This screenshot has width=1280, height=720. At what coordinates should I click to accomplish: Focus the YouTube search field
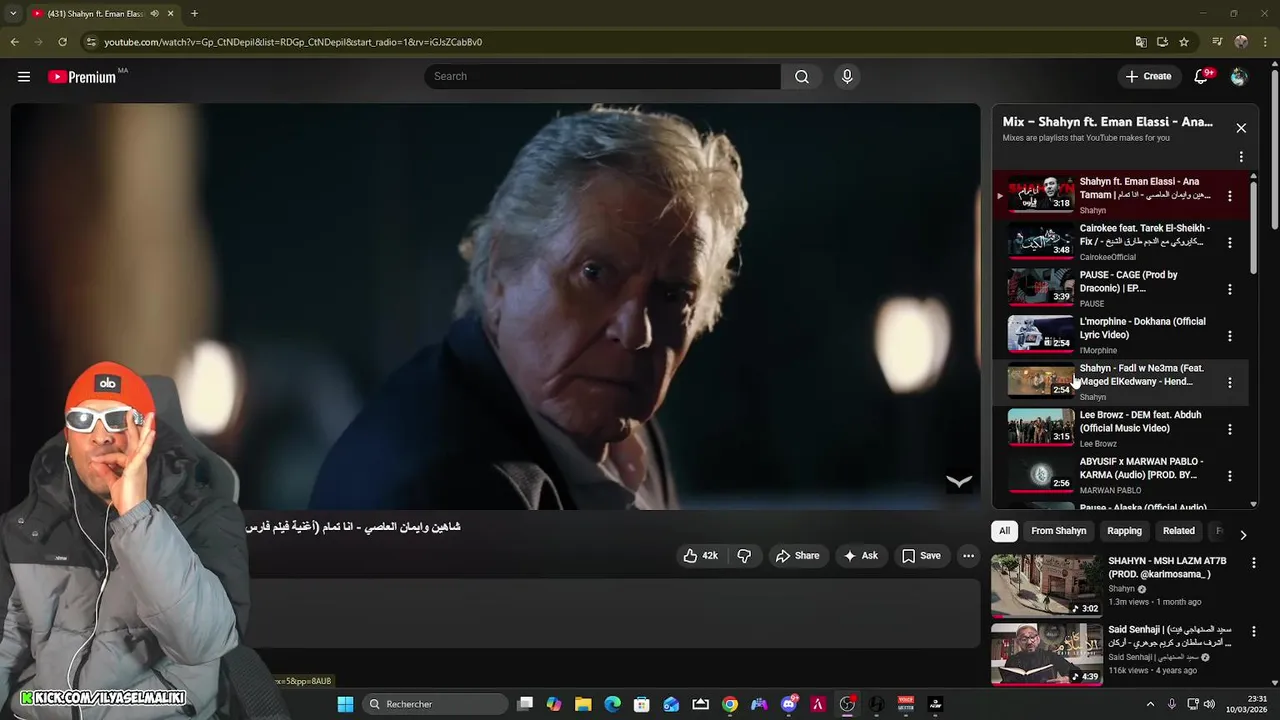click(x=603, y=77)
